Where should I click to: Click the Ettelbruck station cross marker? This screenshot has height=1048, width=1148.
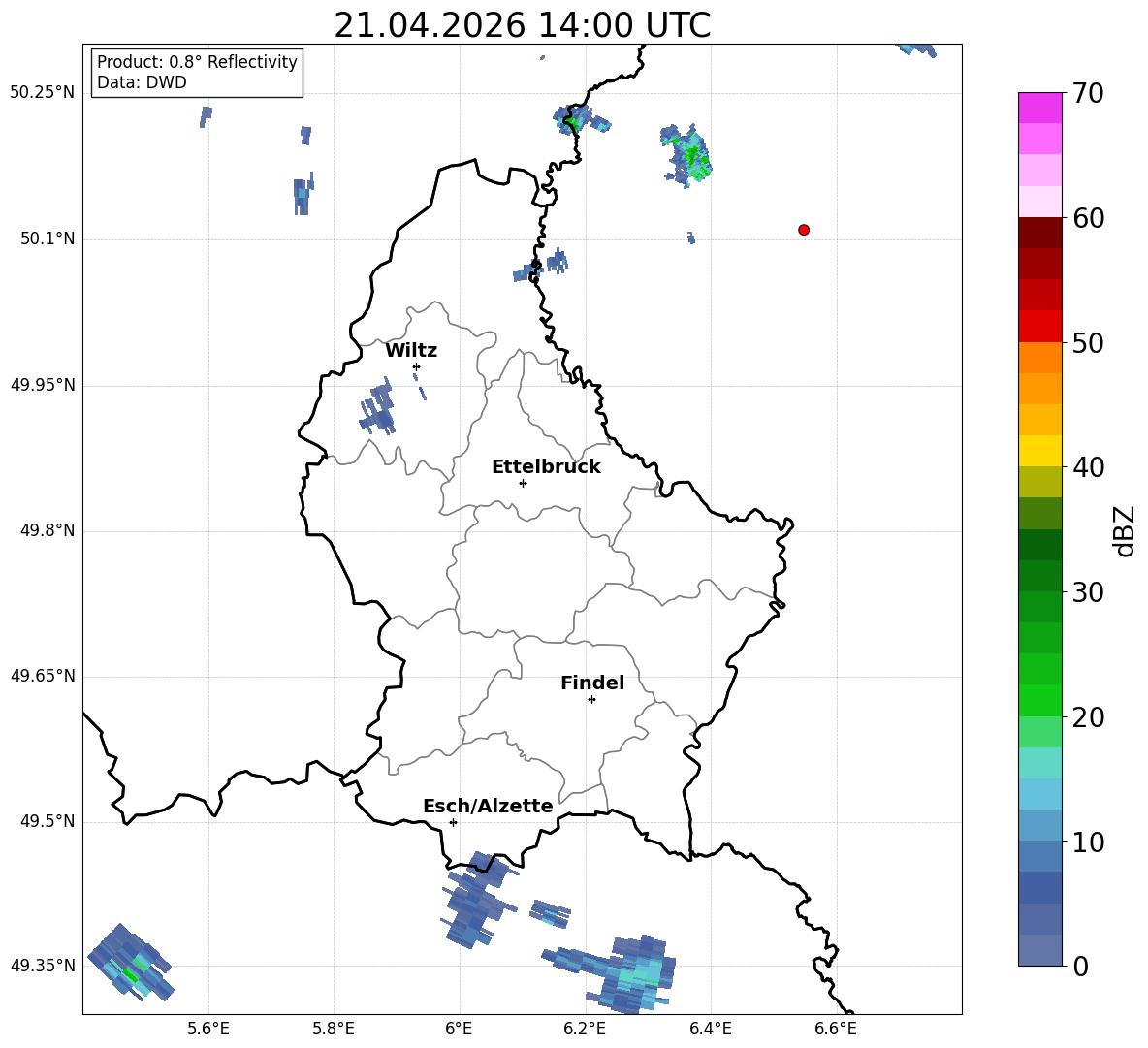click(523, 483)
